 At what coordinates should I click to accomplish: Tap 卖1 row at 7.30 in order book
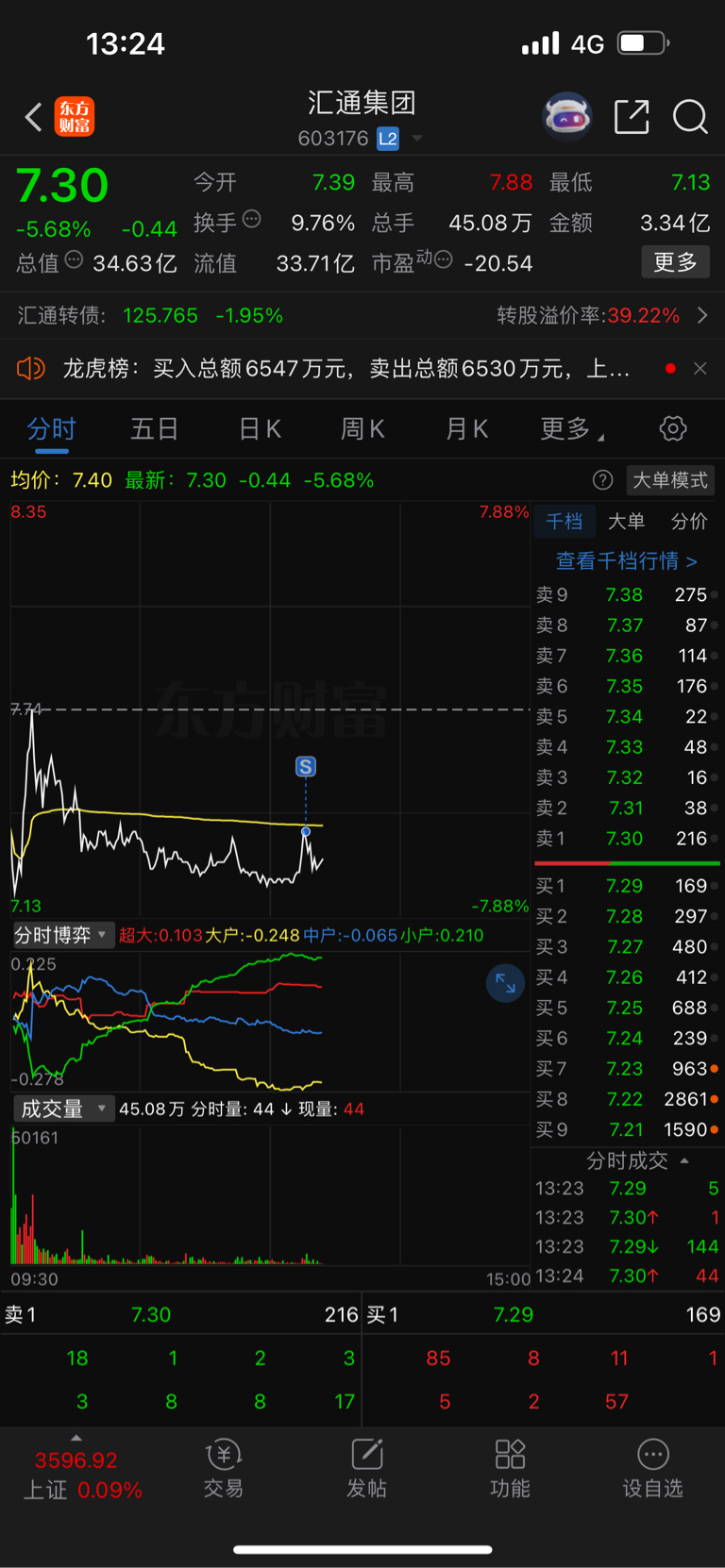click(627, 838)
